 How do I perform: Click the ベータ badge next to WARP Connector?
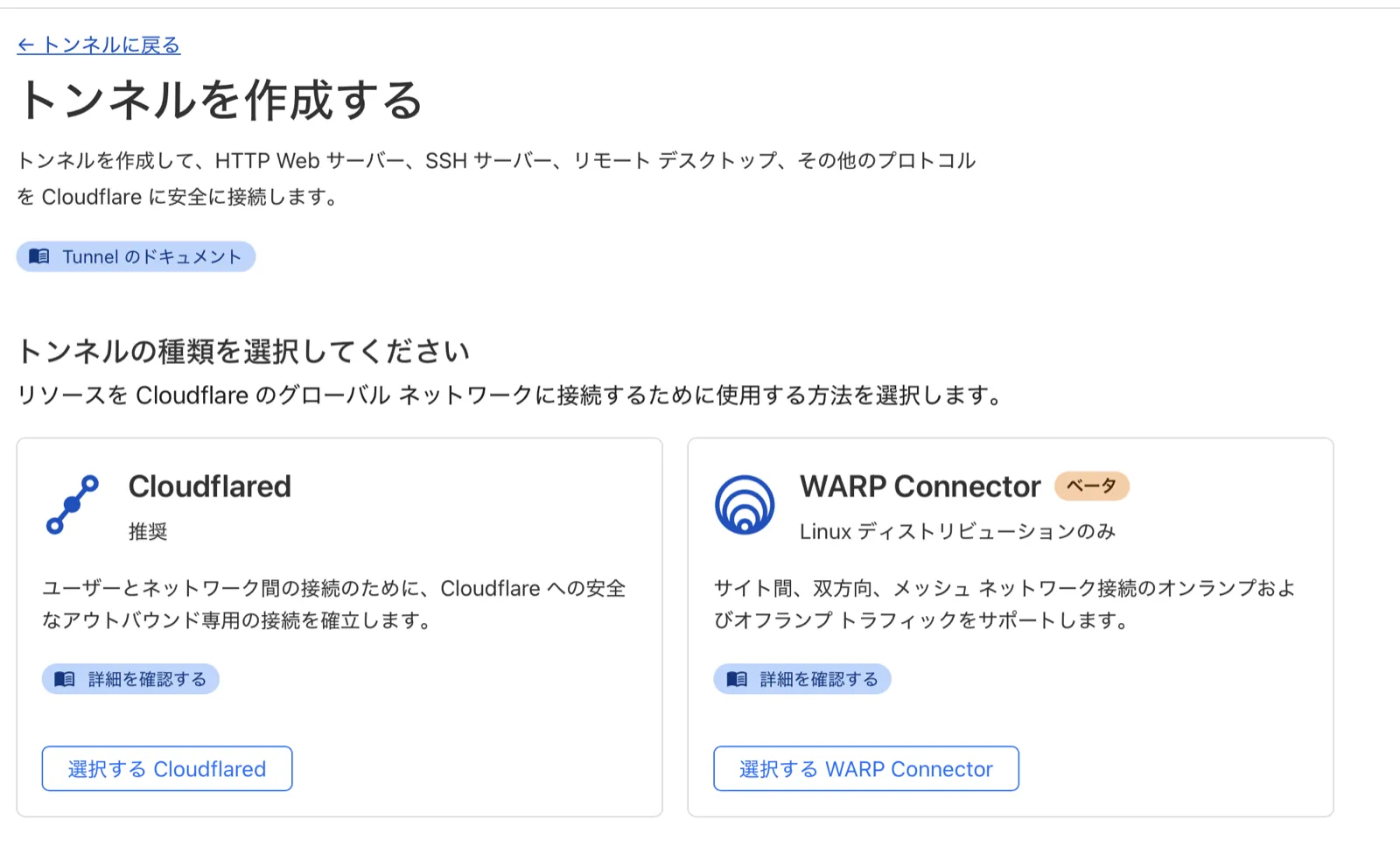point(1091,486)
